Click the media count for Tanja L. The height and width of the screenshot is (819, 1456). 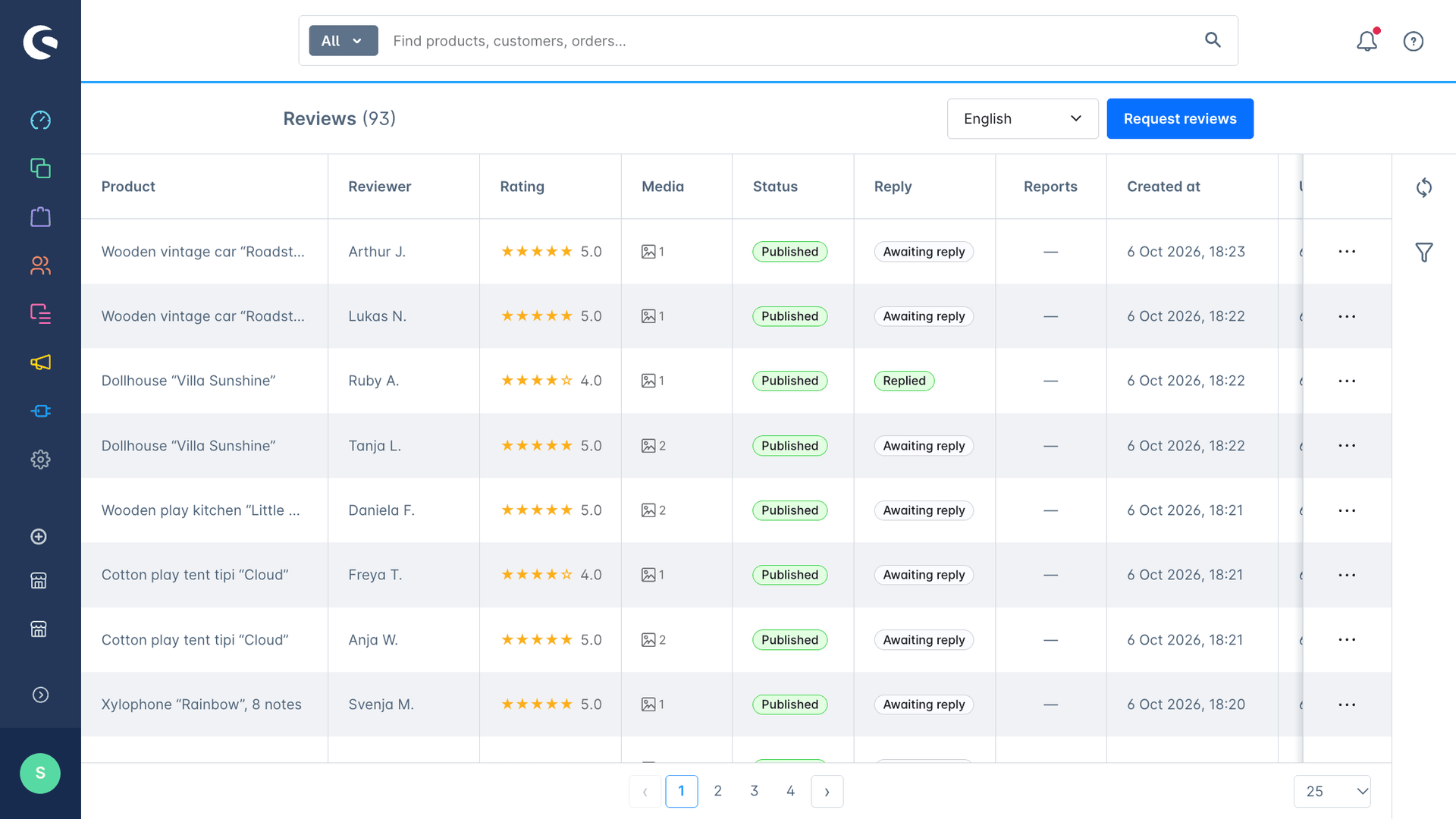654,446
